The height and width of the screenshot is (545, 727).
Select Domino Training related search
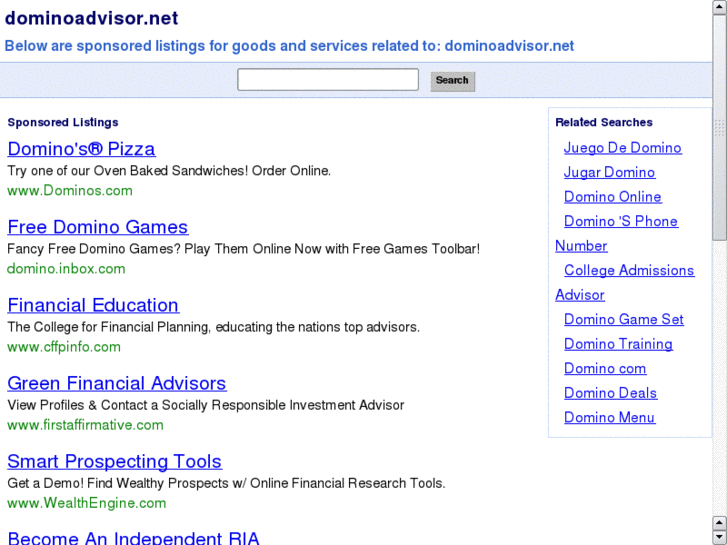618,344
